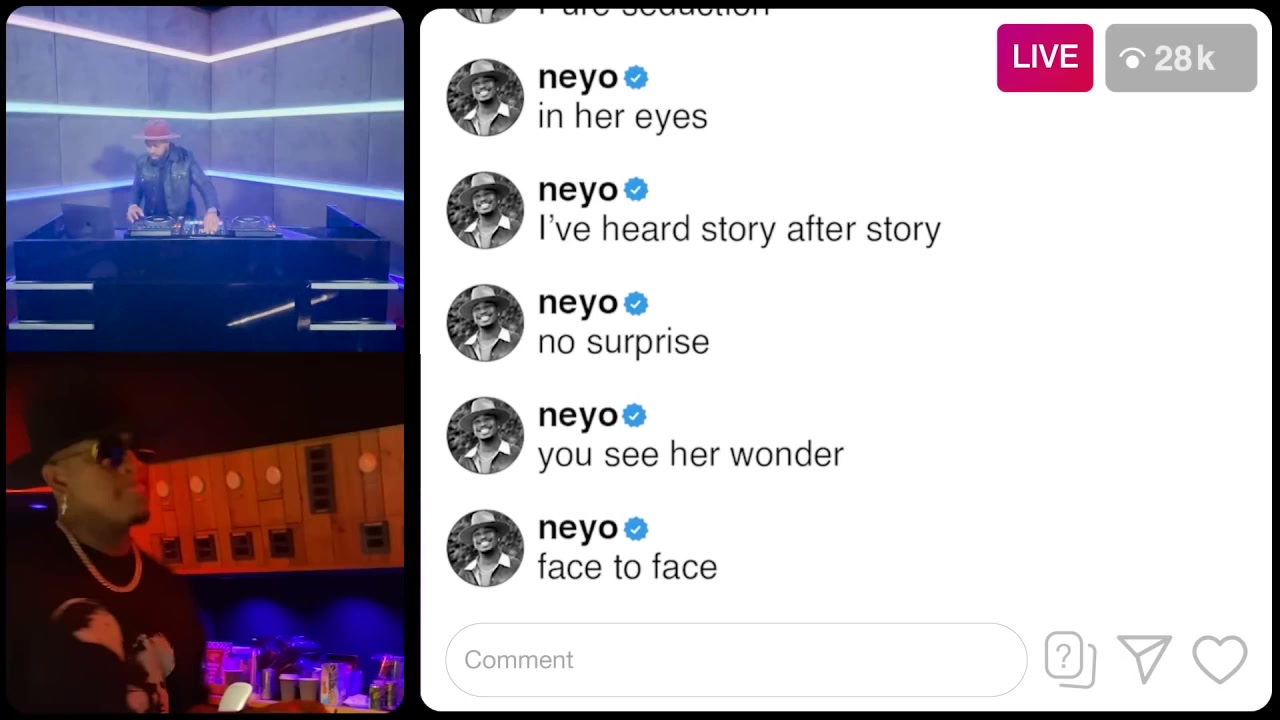
Task: Tap the heart like icon
Action: [1220, 660]
